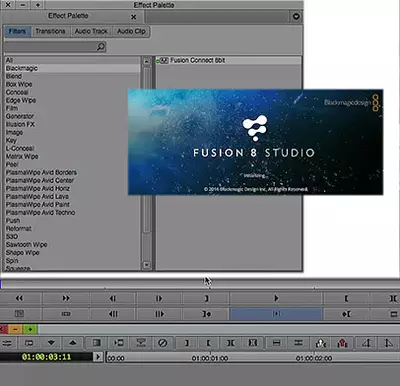Open the Audio Clip tab
400x386 pixels.
tap(131, 31)
